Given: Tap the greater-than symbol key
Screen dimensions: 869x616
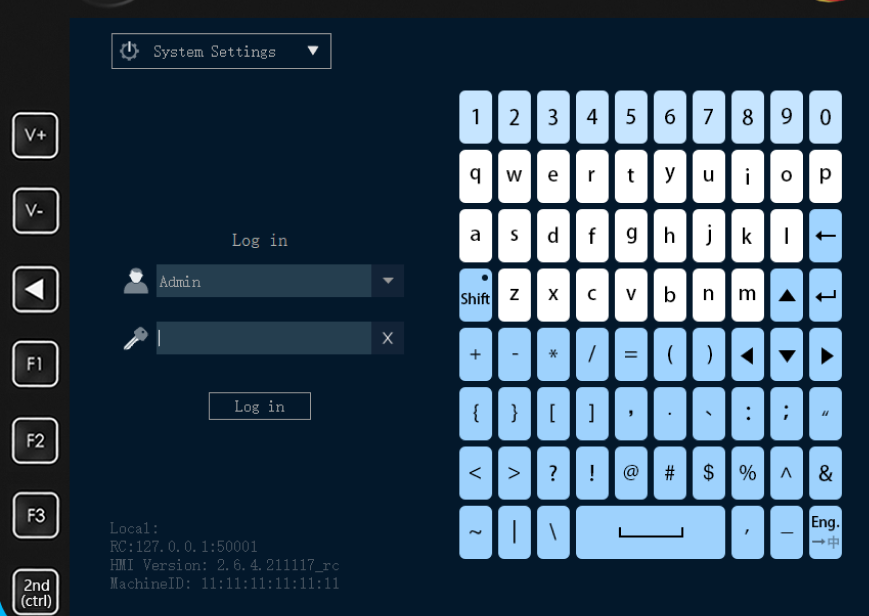Looking at the screenshot, I should point(514,473).
